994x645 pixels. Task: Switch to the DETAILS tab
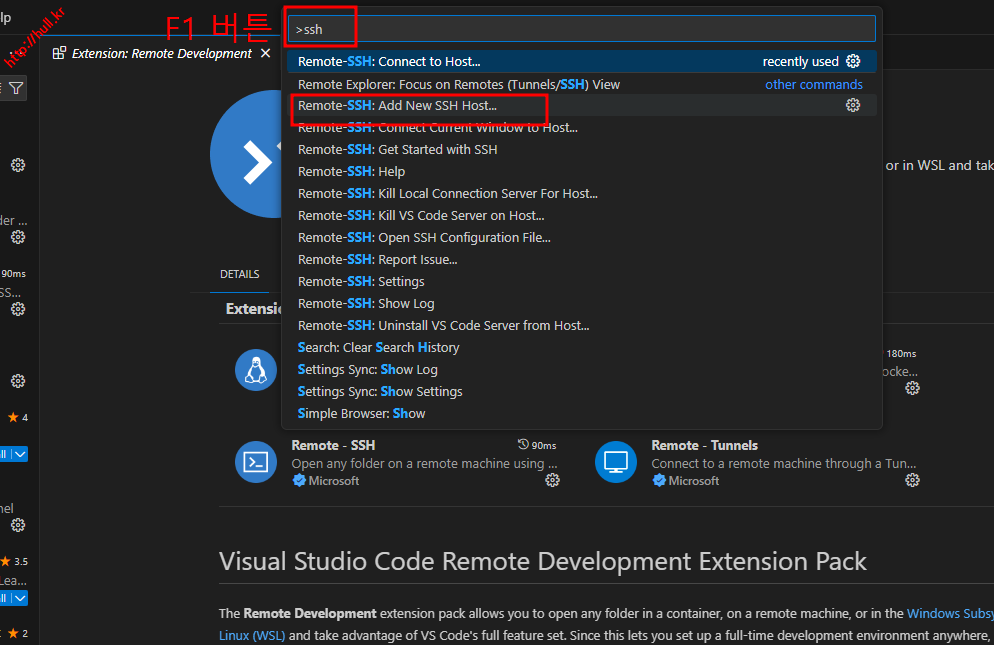coord(240,274)
